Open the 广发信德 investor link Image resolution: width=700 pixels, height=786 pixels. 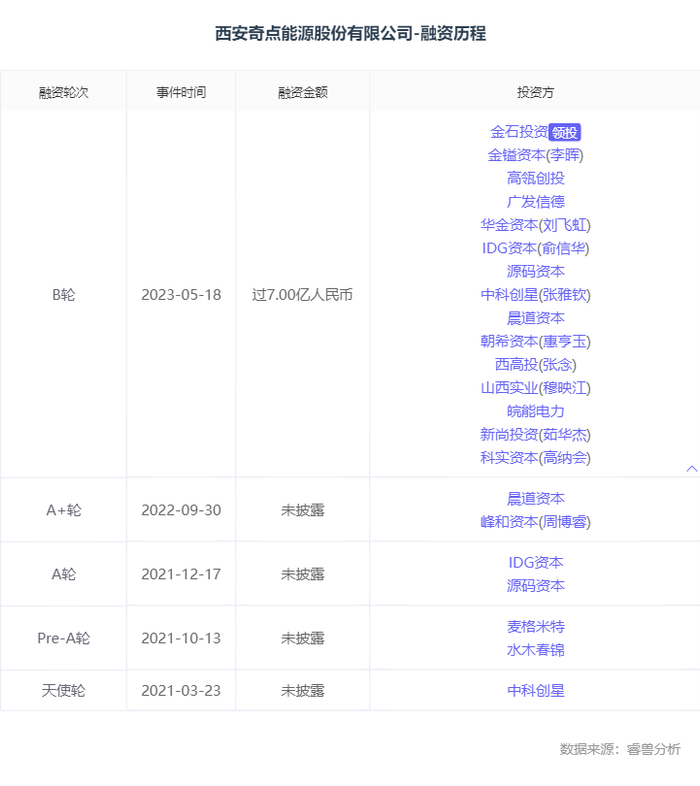[536, 202]
